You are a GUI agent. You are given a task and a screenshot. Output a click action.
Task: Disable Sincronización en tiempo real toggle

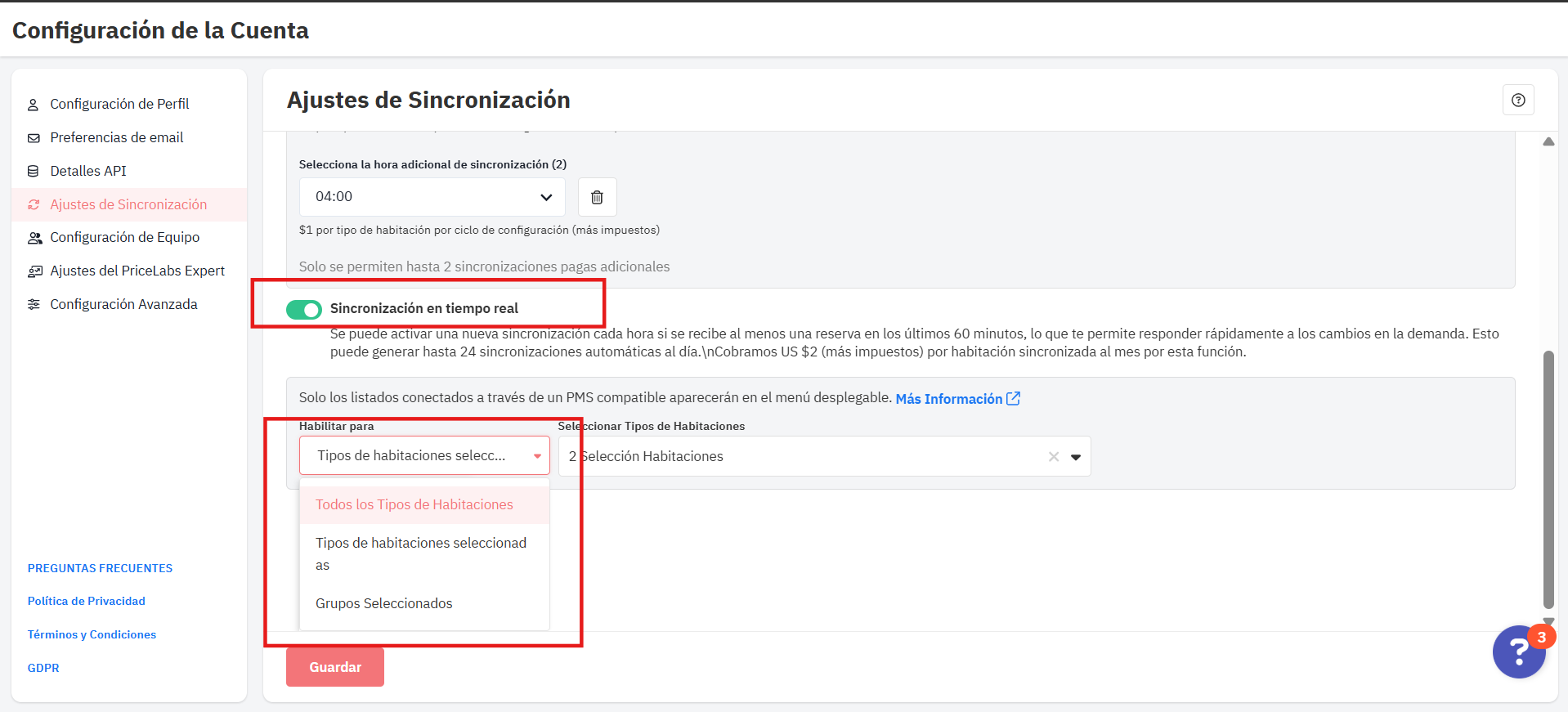click(304, 310)
